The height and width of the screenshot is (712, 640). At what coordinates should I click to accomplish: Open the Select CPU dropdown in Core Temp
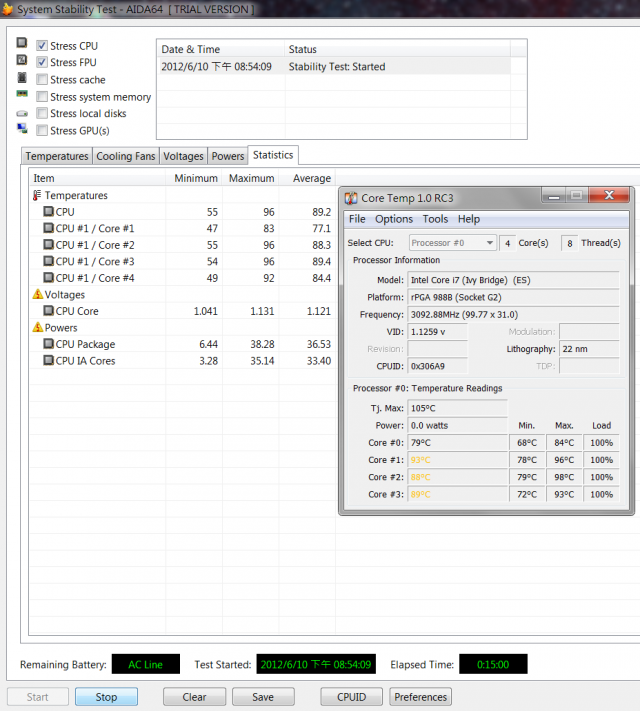pyautogui.click(x=451, y=243)
